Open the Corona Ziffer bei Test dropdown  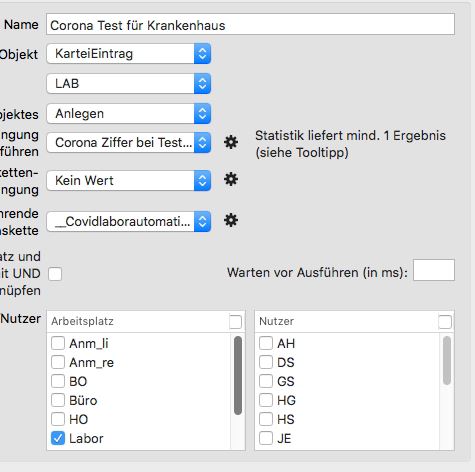(129, 143)
